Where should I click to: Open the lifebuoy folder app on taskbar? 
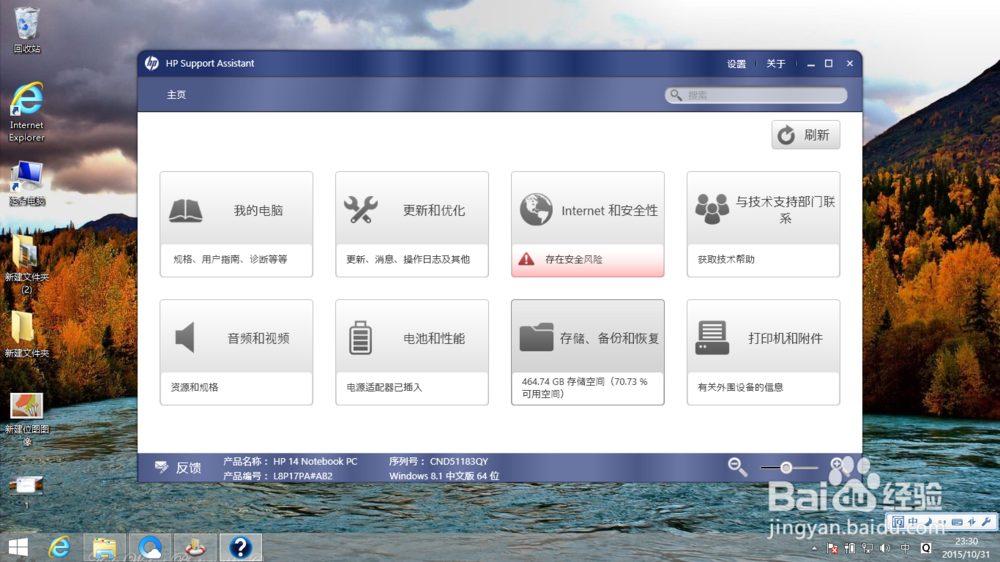(195, 548)
